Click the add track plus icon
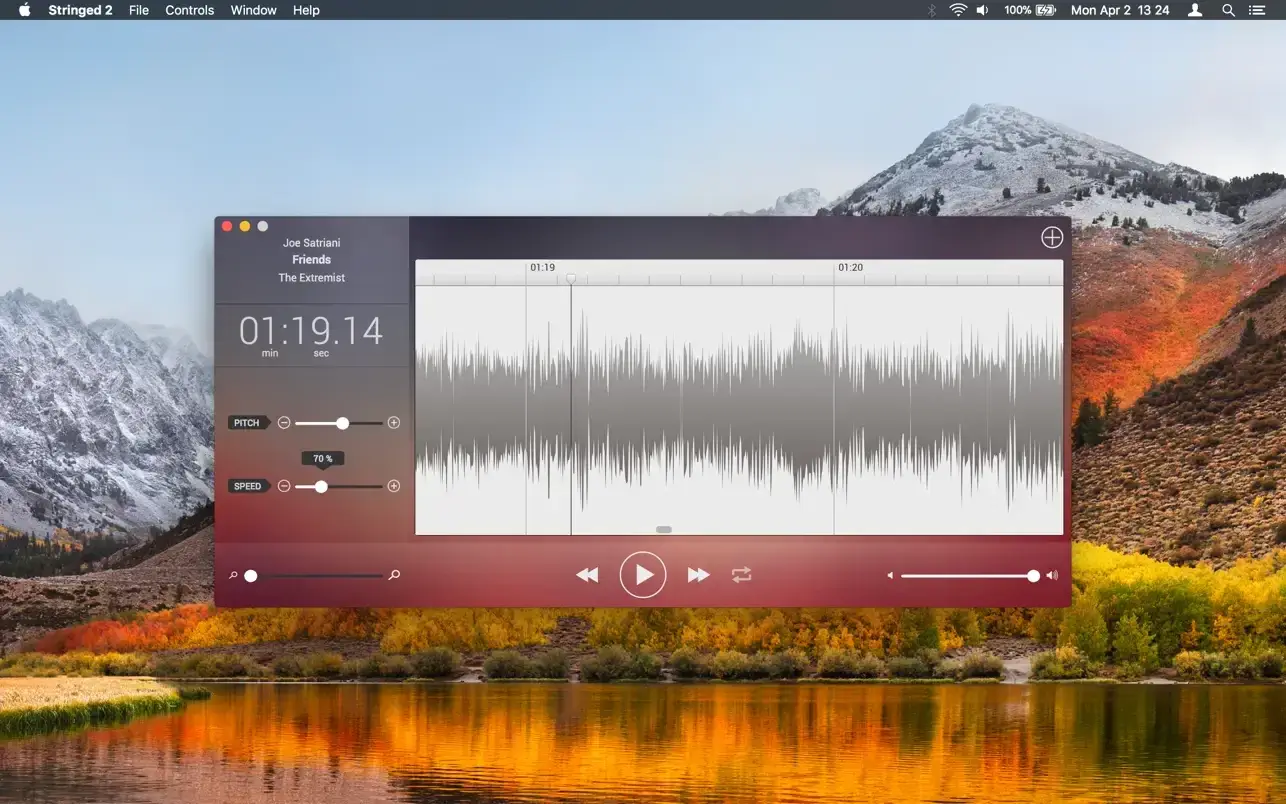The width and height of the screenshot is (1286, 804). [x=1052, y=237]
